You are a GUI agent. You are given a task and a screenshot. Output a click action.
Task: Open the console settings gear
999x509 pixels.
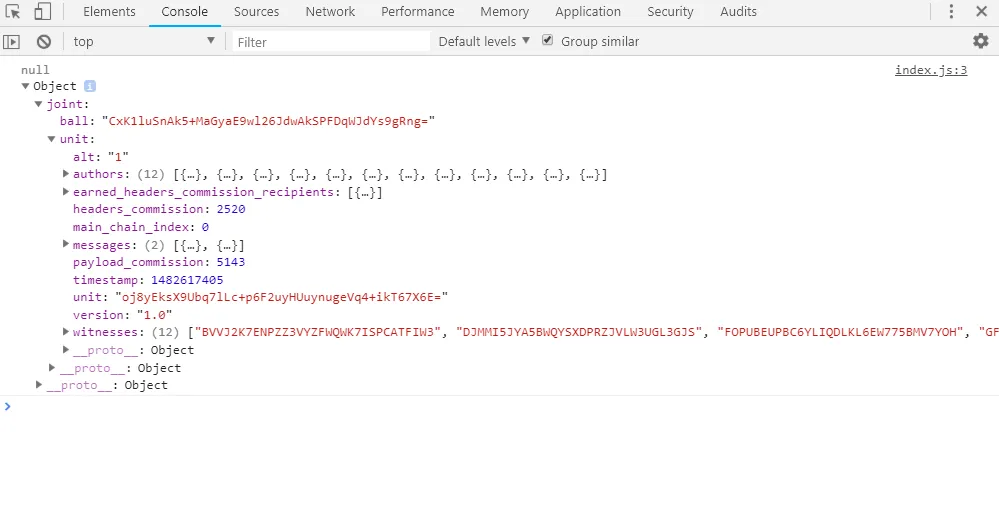[x=981, y=41]
